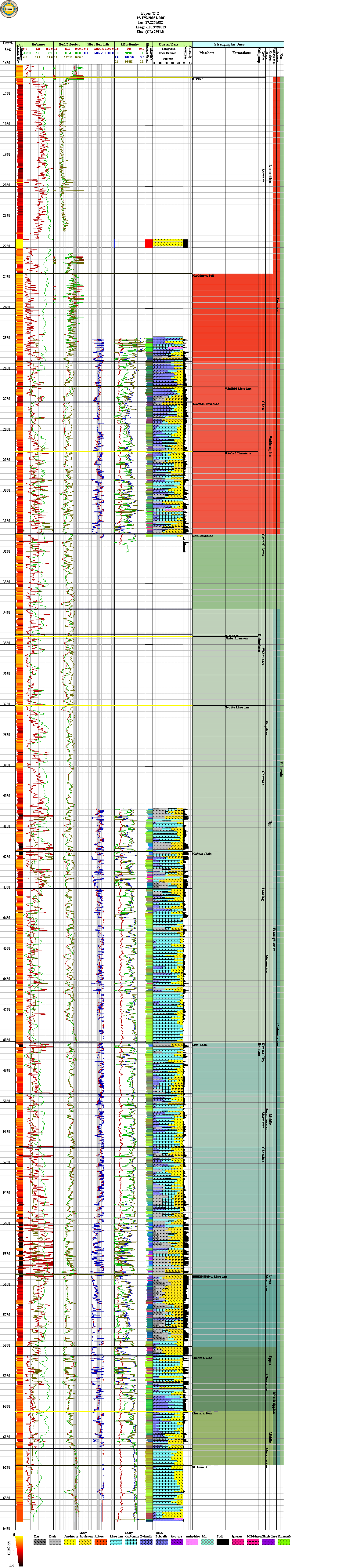Click the vertical Permian system label
360x1568 pixels.
pyautogui.click(x=278, y=304)
